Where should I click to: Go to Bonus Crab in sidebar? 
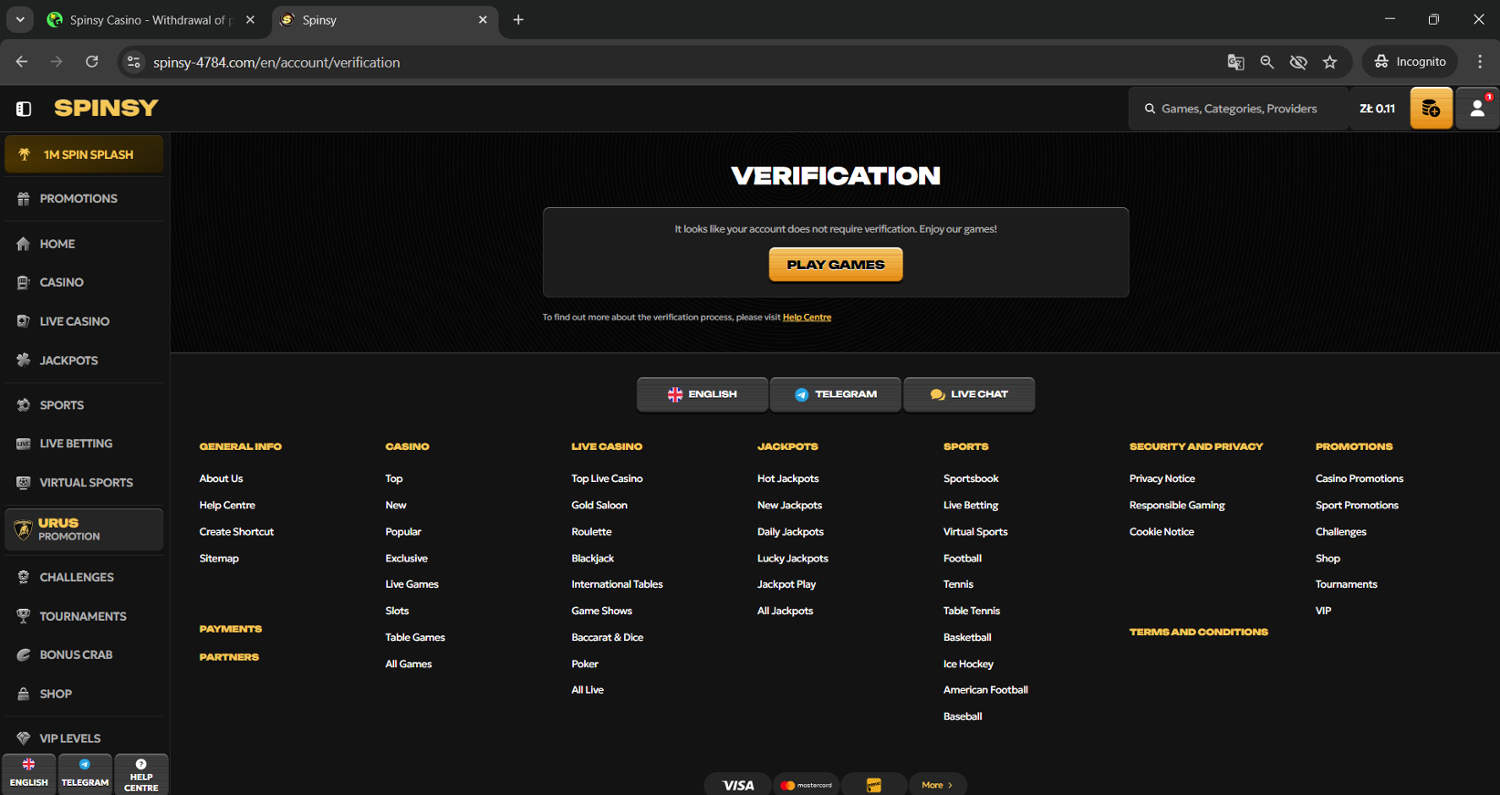coord(75,655)
